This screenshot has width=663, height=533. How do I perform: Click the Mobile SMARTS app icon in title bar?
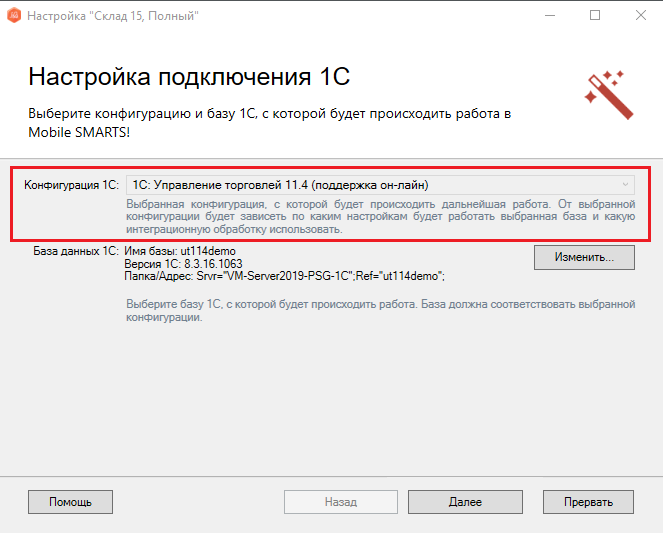14,16
